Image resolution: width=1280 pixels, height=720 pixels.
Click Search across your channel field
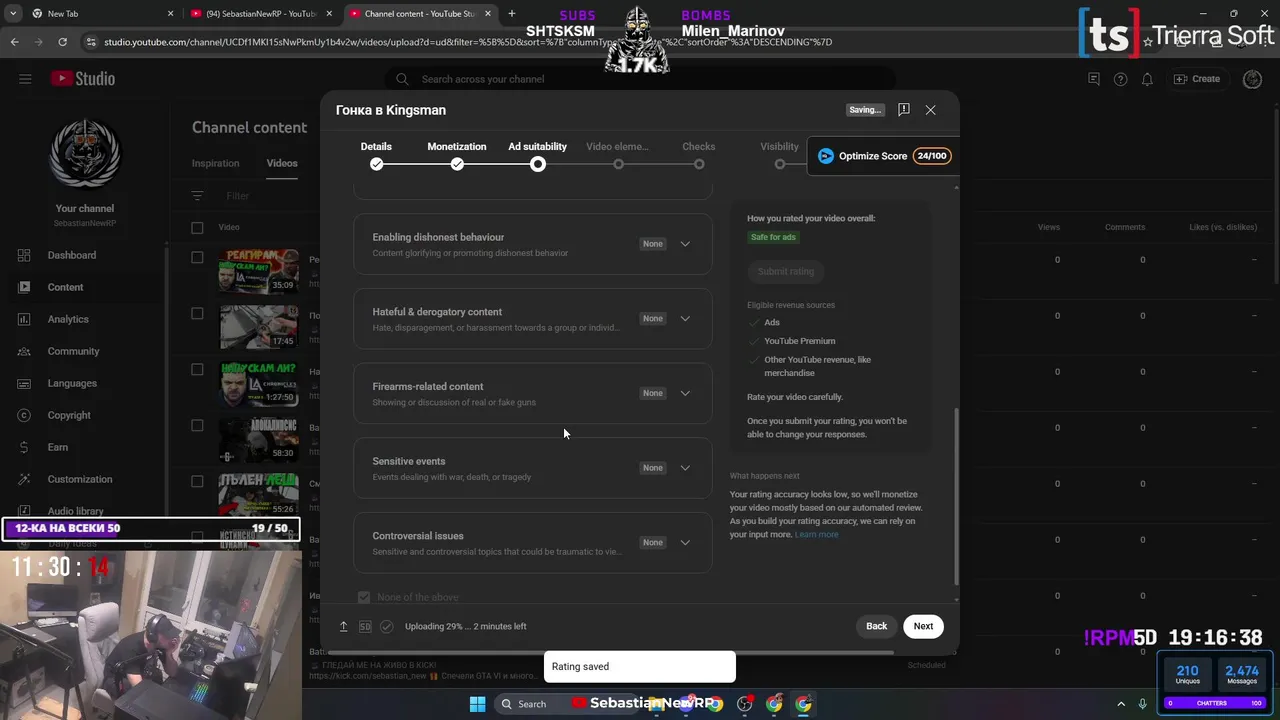click(x=640, y=79)
